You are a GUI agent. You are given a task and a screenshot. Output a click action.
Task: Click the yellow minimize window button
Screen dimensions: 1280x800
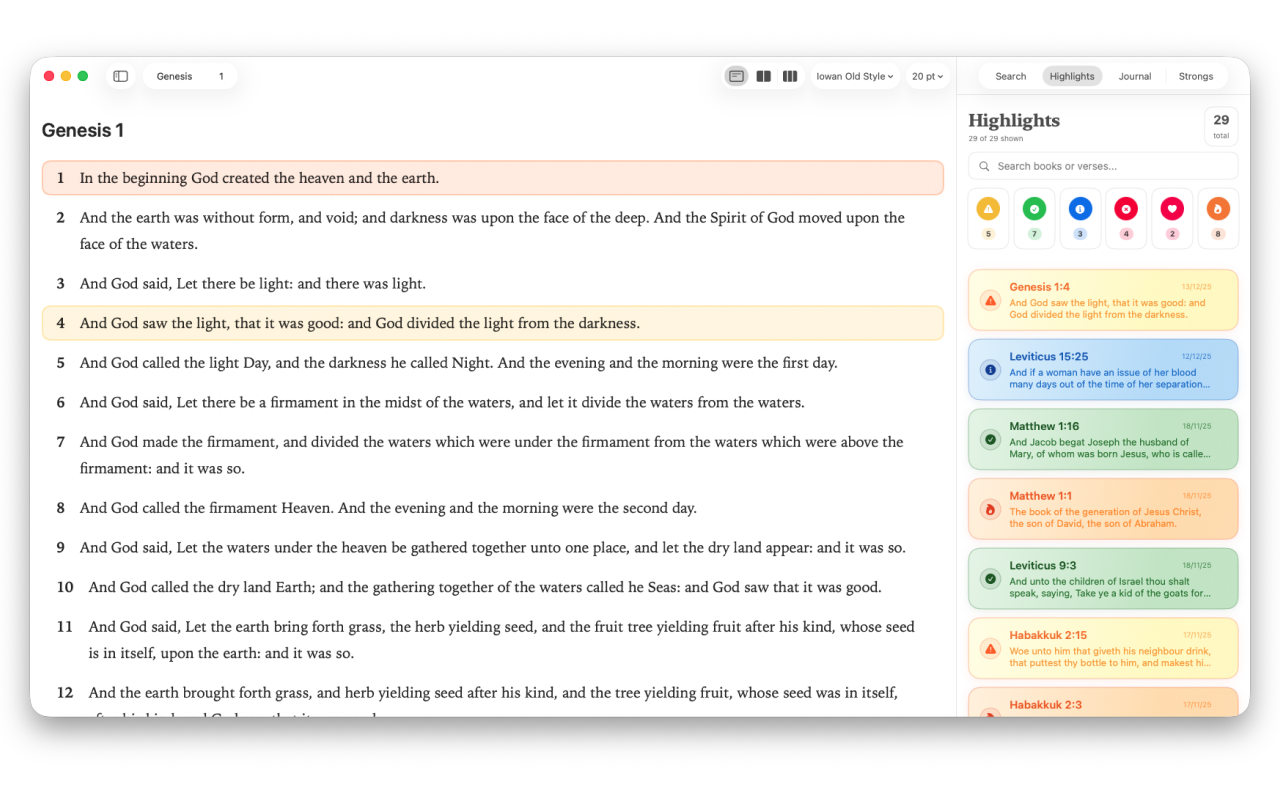click(x=66, y=76)
